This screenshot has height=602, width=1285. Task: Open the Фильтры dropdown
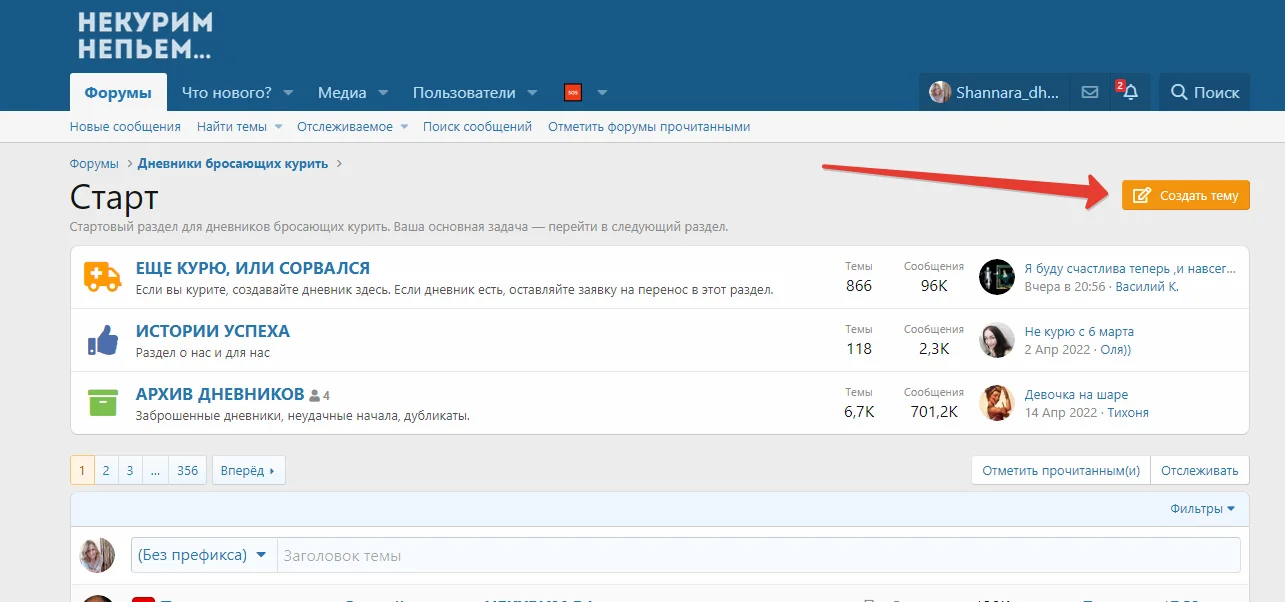point(1202,509)
